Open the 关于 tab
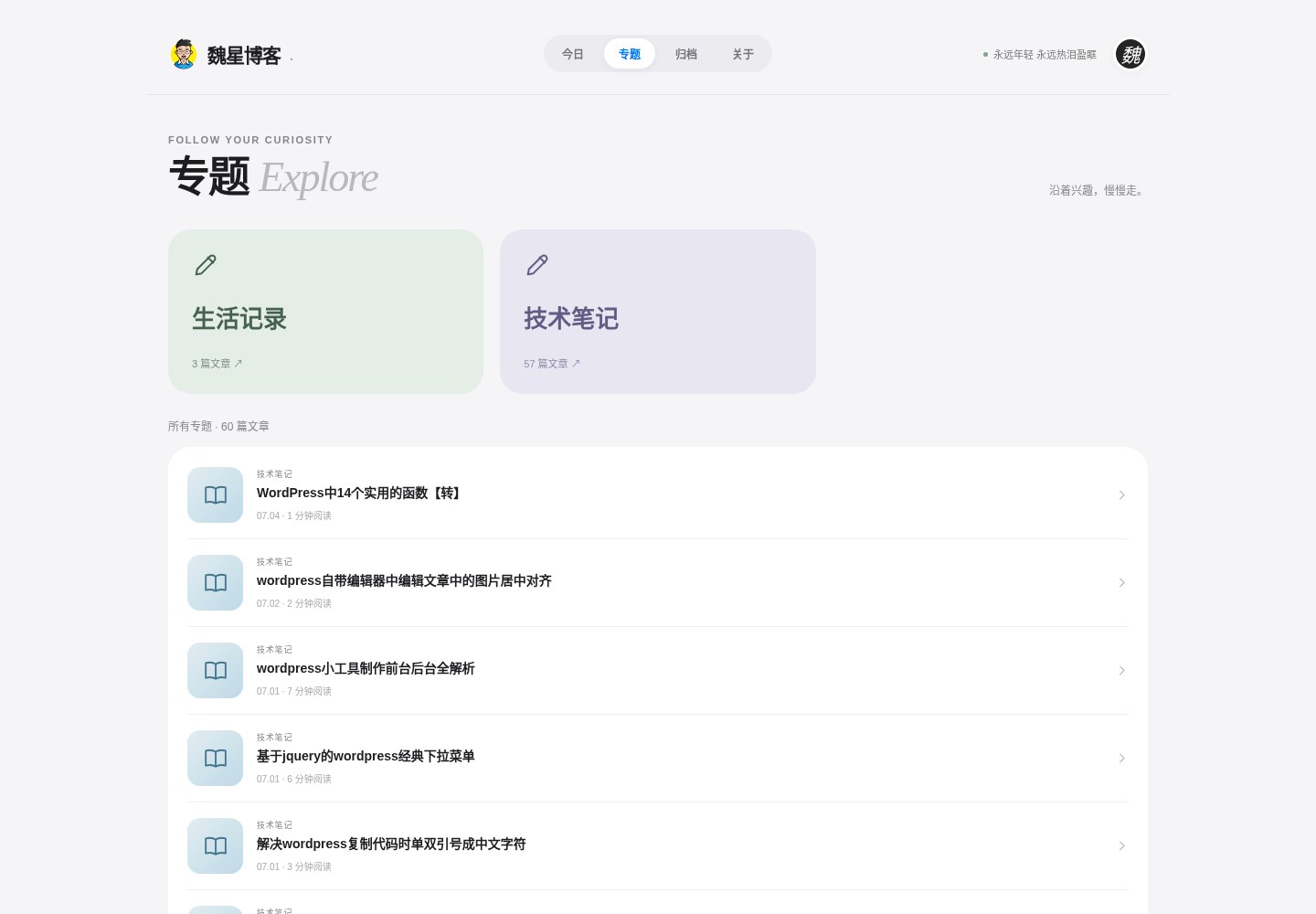 (x=743, y=54)
